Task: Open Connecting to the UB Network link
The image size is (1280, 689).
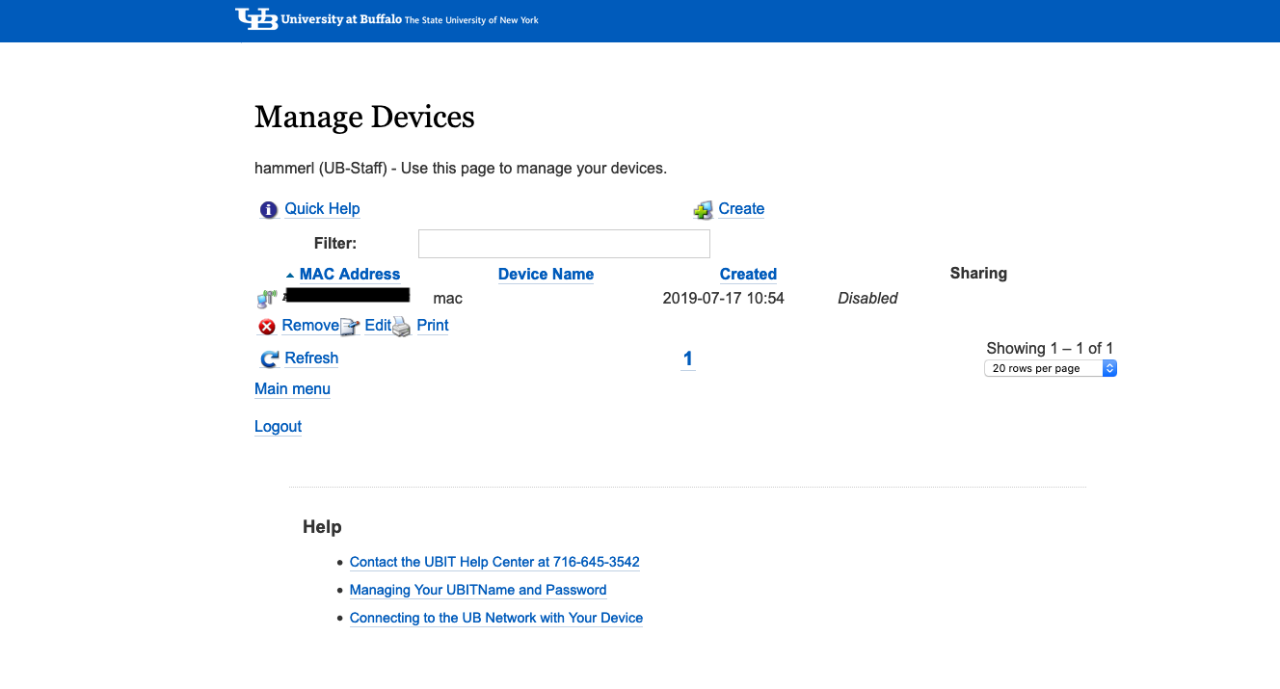Action: click(496, 618)
